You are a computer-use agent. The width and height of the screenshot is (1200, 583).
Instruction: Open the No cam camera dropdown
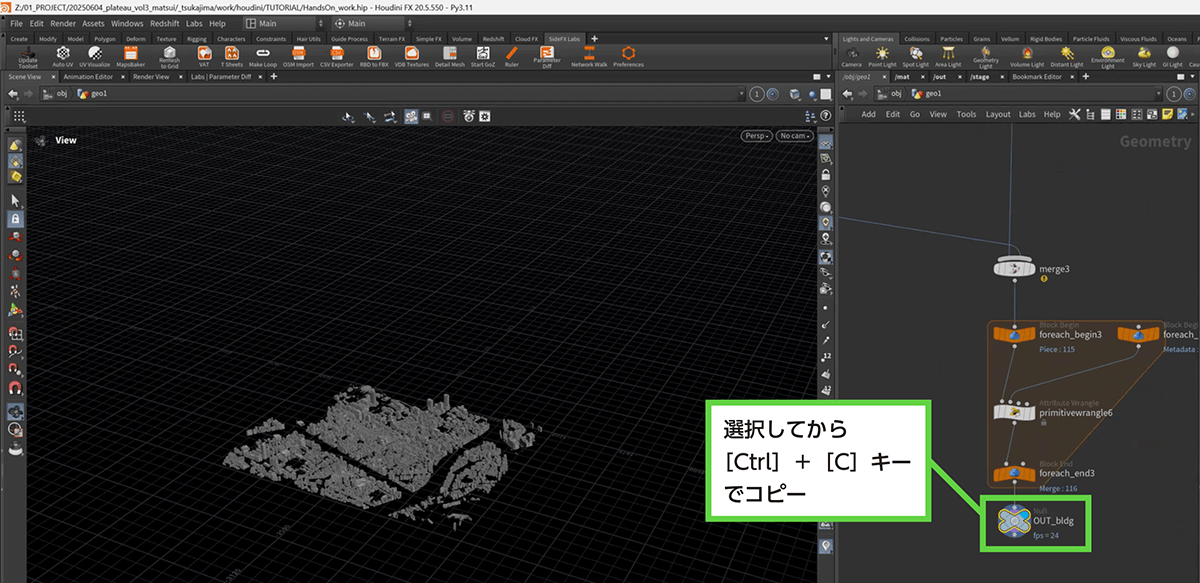click(x=795, y=136)
